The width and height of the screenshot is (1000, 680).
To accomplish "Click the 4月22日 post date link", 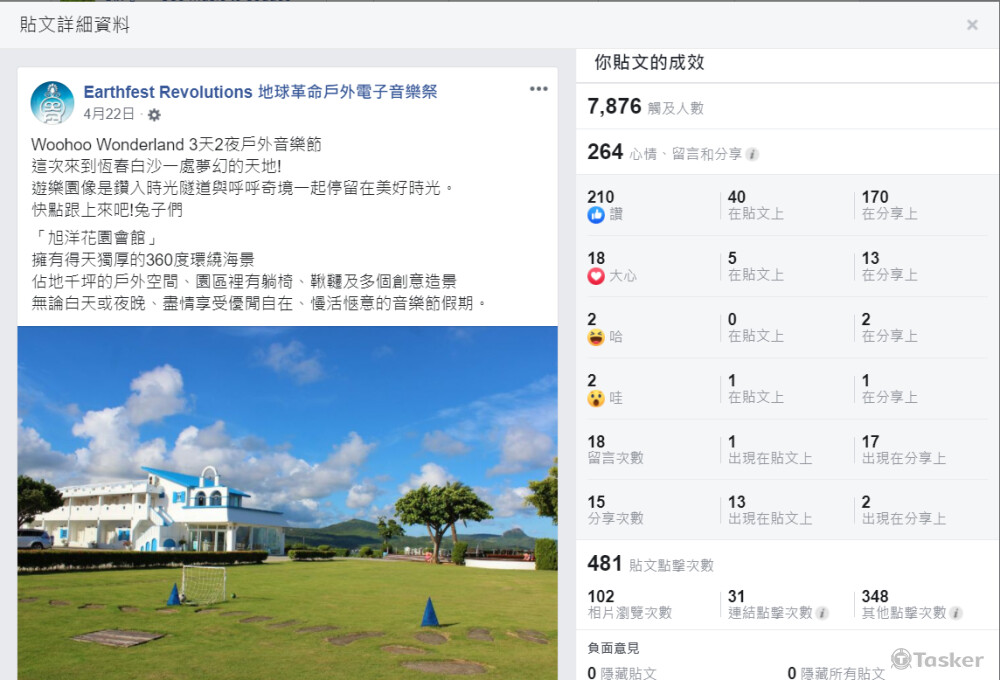I will [108, 114].
